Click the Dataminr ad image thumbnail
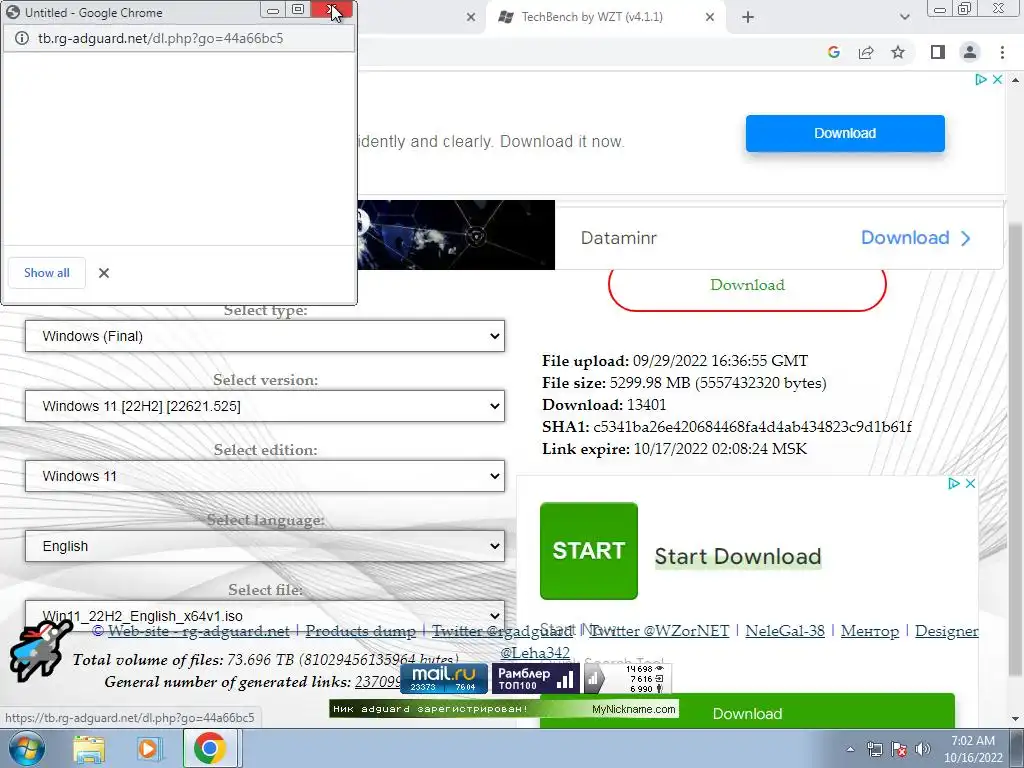This screenshot has height=768, width=1024. click(456, 235)
